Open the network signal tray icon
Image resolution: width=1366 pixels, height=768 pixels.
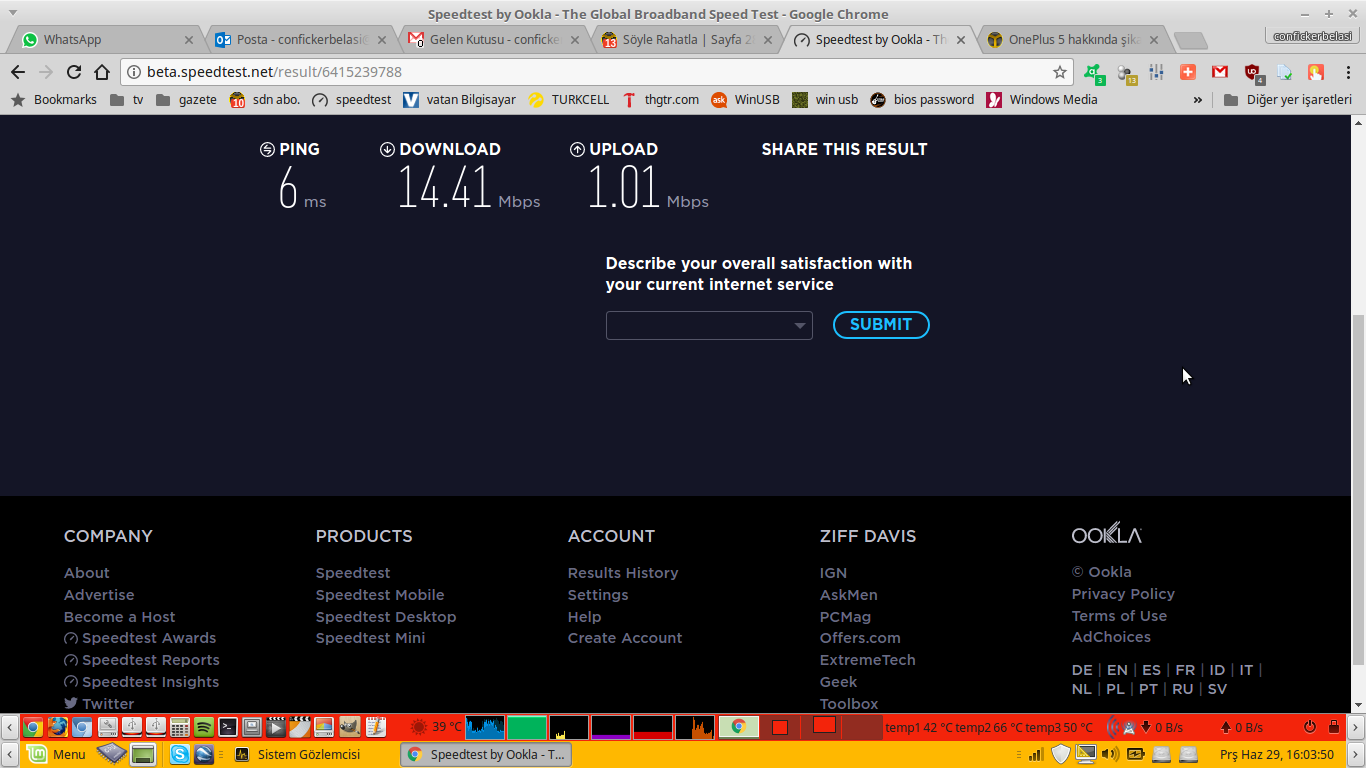pos(1037,754)
